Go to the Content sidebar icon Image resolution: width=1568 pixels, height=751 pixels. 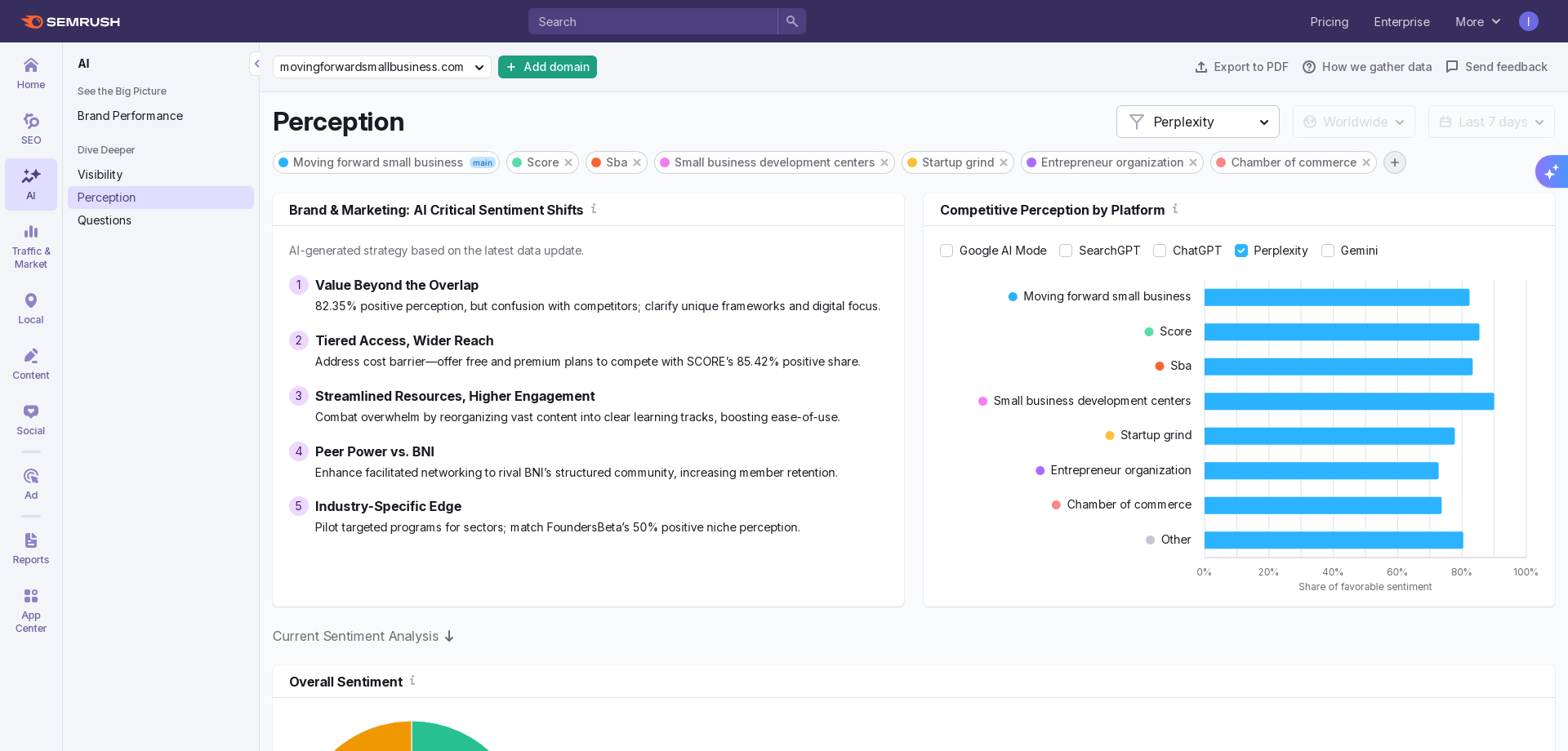(31, 364)
